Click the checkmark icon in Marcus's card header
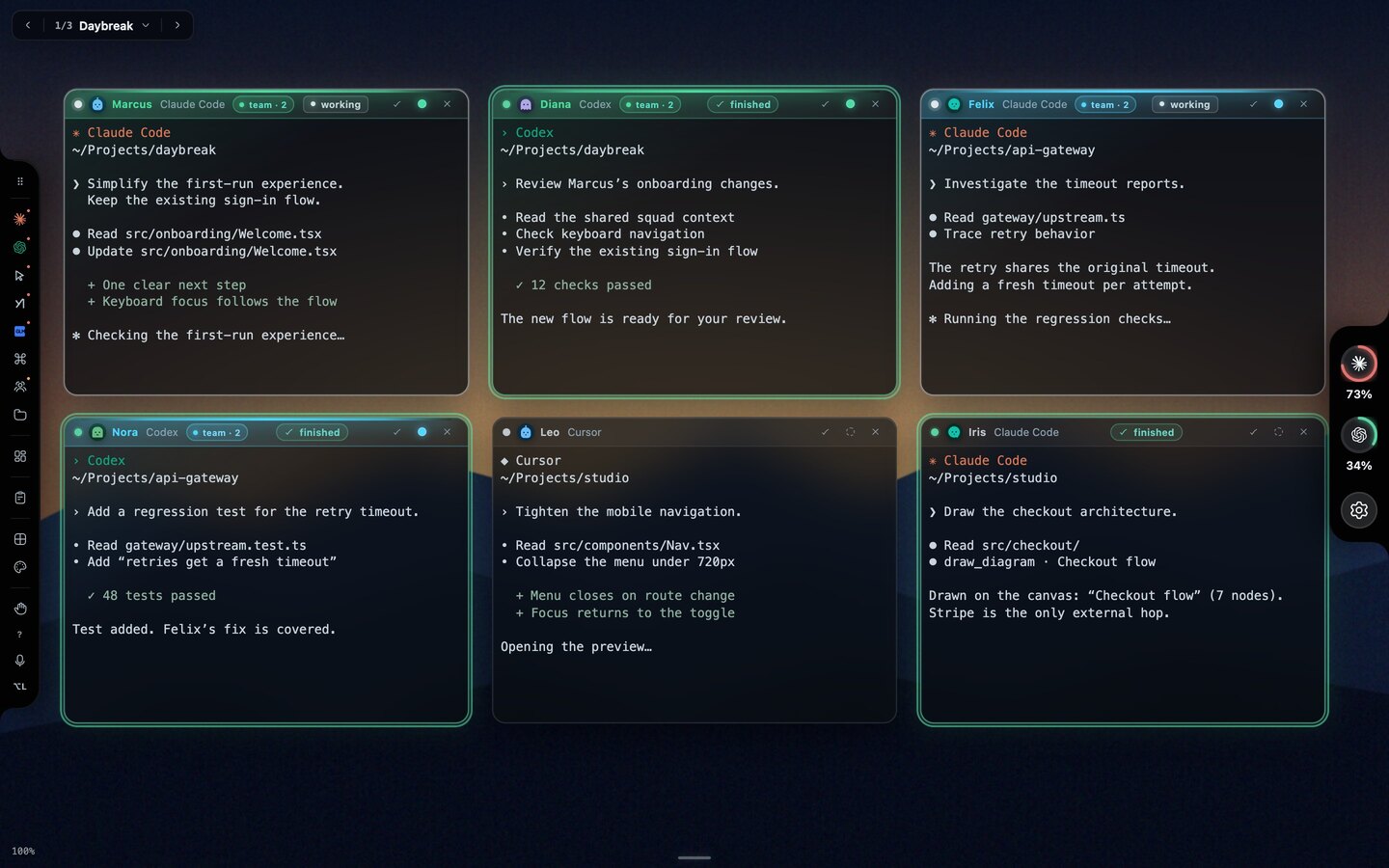This screenshot has height=868, width=1389. [x=396, y=104]
